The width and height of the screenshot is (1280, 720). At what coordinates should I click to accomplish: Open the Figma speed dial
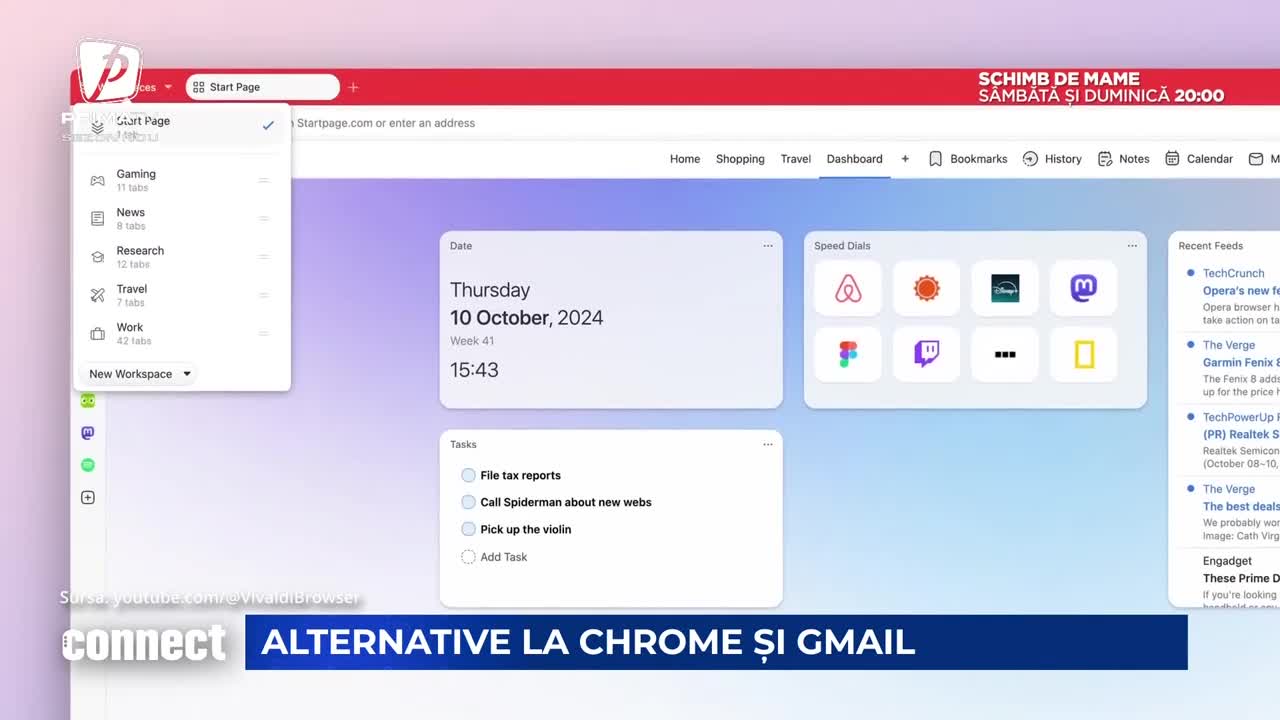click(848, 354)
